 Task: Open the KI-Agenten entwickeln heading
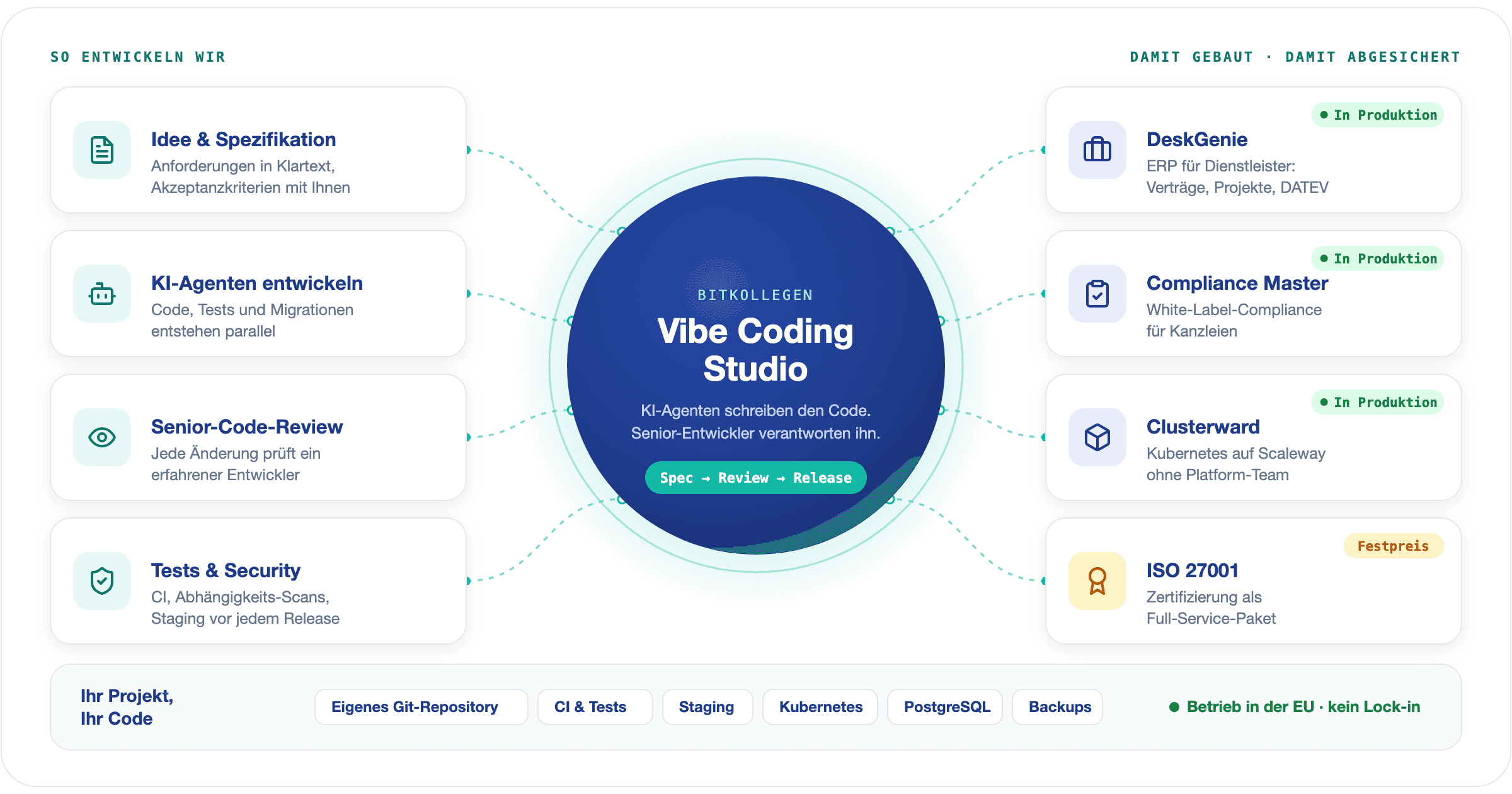pos(257,283)
